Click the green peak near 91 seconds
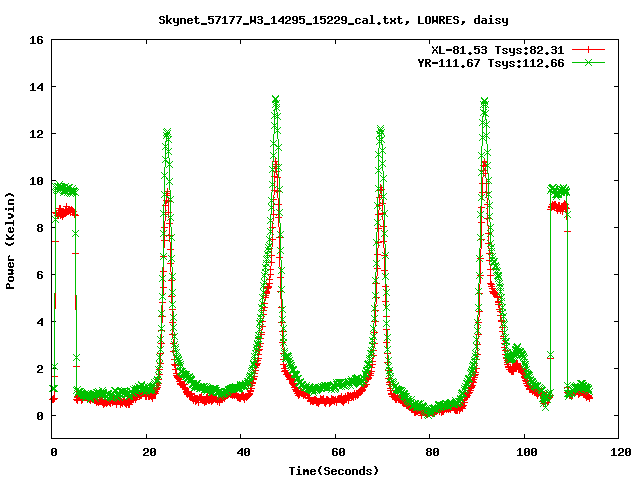 click(x=484, y=102)
